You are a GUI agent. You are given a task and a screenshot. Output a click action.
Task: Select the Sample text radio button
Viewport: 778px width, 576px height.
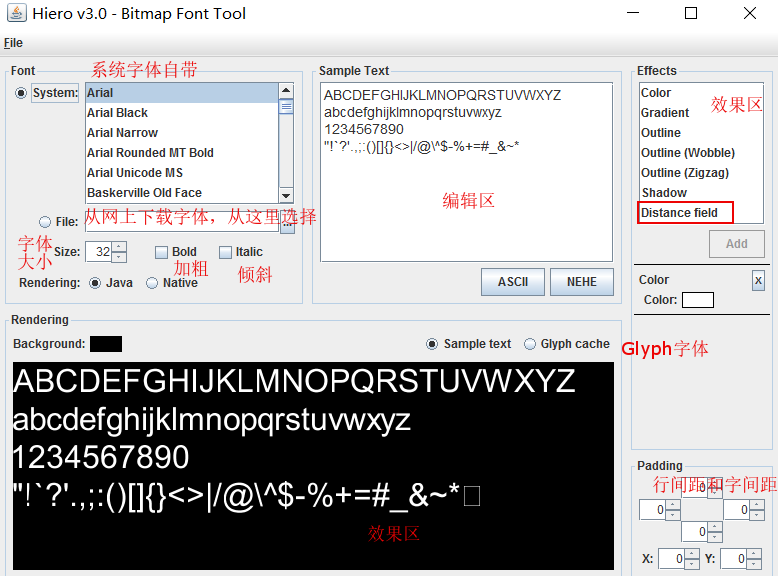coord(432,344)
